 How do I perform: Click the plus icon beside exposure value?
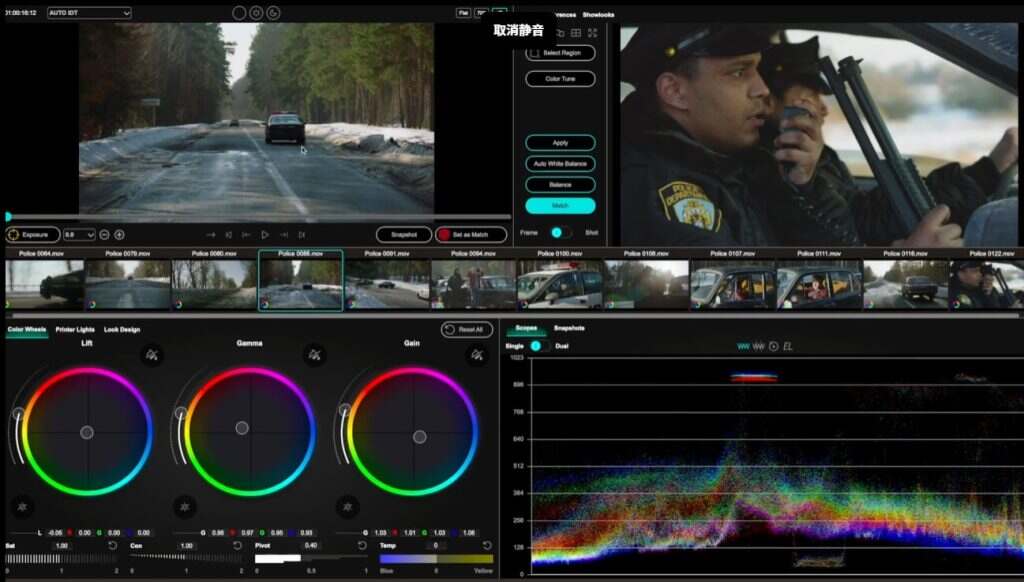point(119,235)
